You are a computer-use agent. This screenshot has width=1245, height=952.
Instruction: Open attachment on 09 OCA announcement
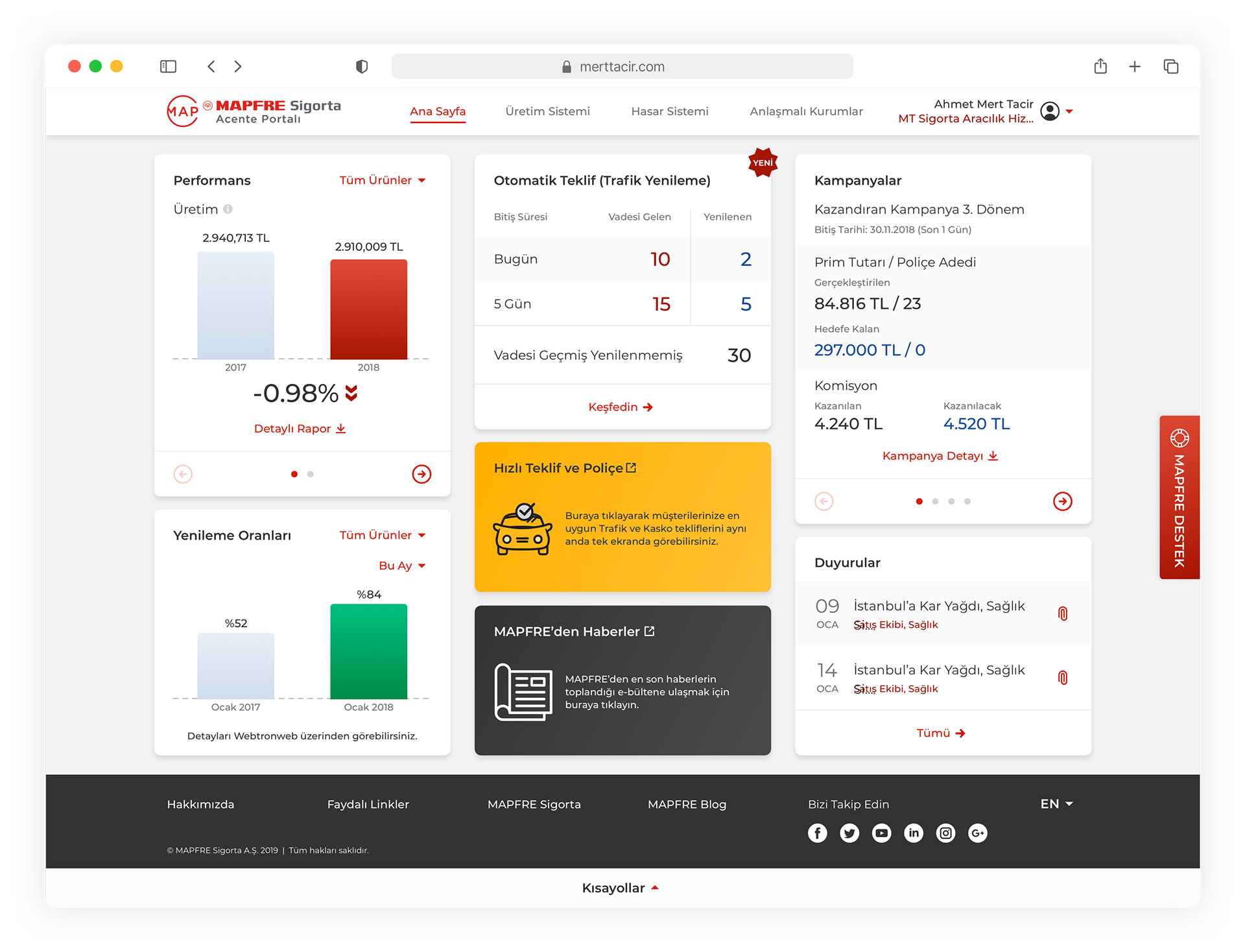[x=1063, y=613]
